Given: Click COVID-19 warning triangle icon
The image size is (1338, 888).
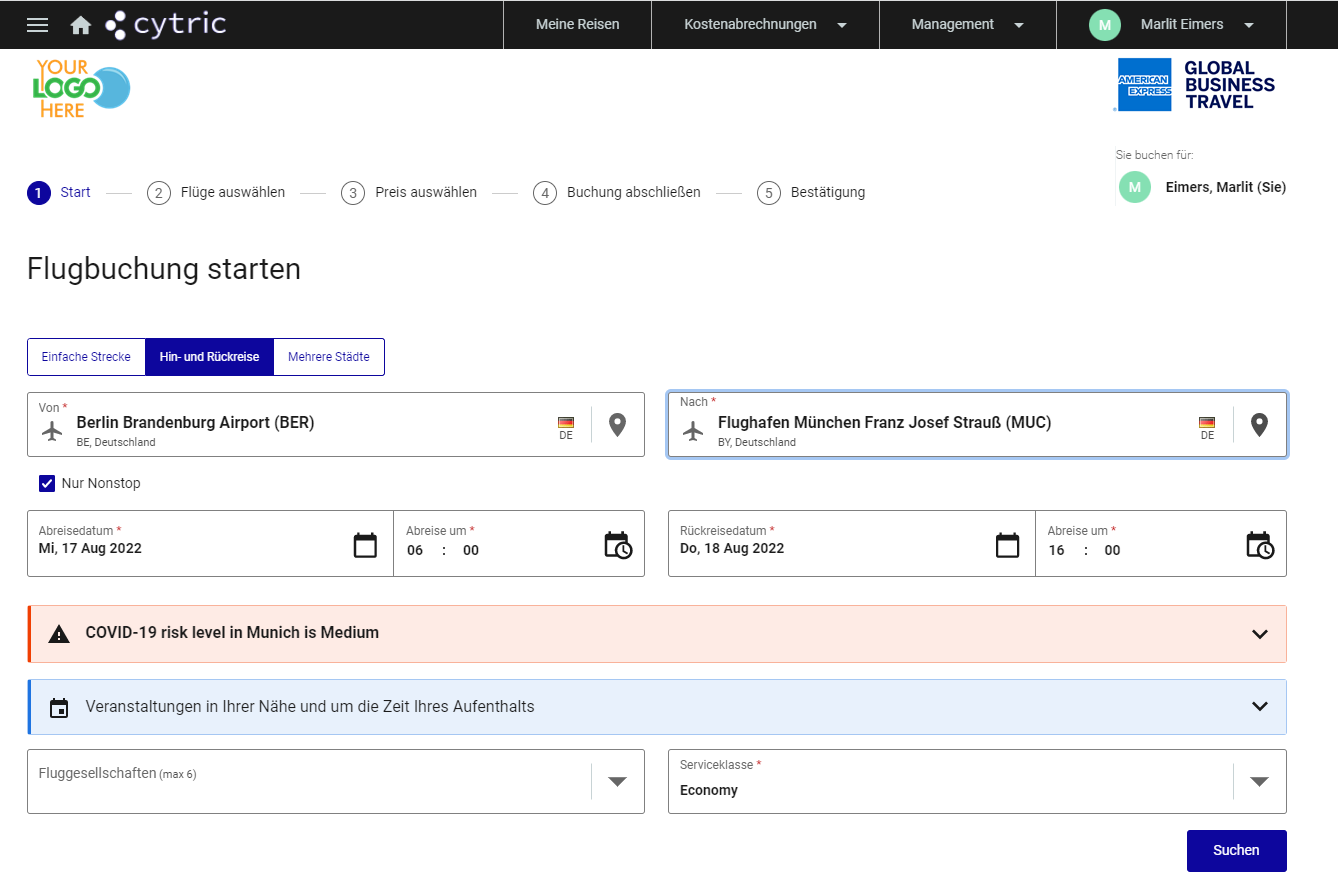Looking at the screenshot, I should pyautogui.click(x=59, y=634).
